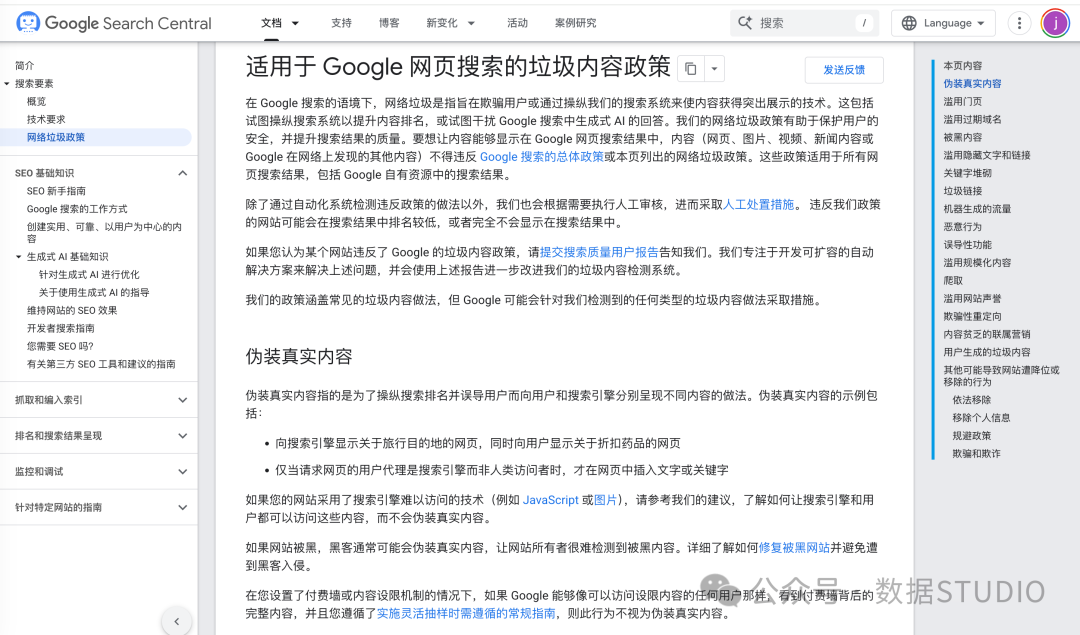This screenshot has height=635, width=1080.
Task: Follow the Google 搜索的总体政策 link
Action: point(541,157)
